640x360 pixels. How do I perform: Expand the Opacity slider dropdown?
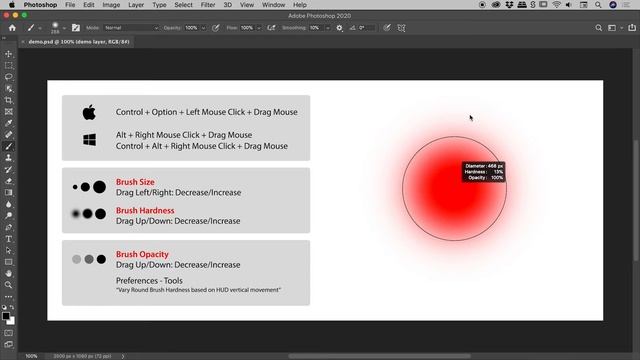click(x=203, y=28)
